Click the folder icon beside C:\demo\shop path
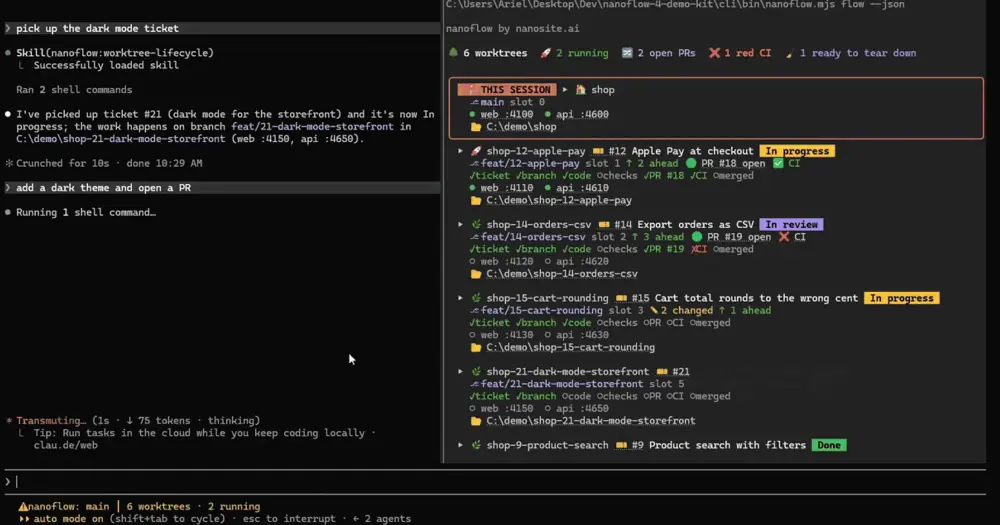The height and width of the screenshot is (525, 1000). [x=476, y=127]
